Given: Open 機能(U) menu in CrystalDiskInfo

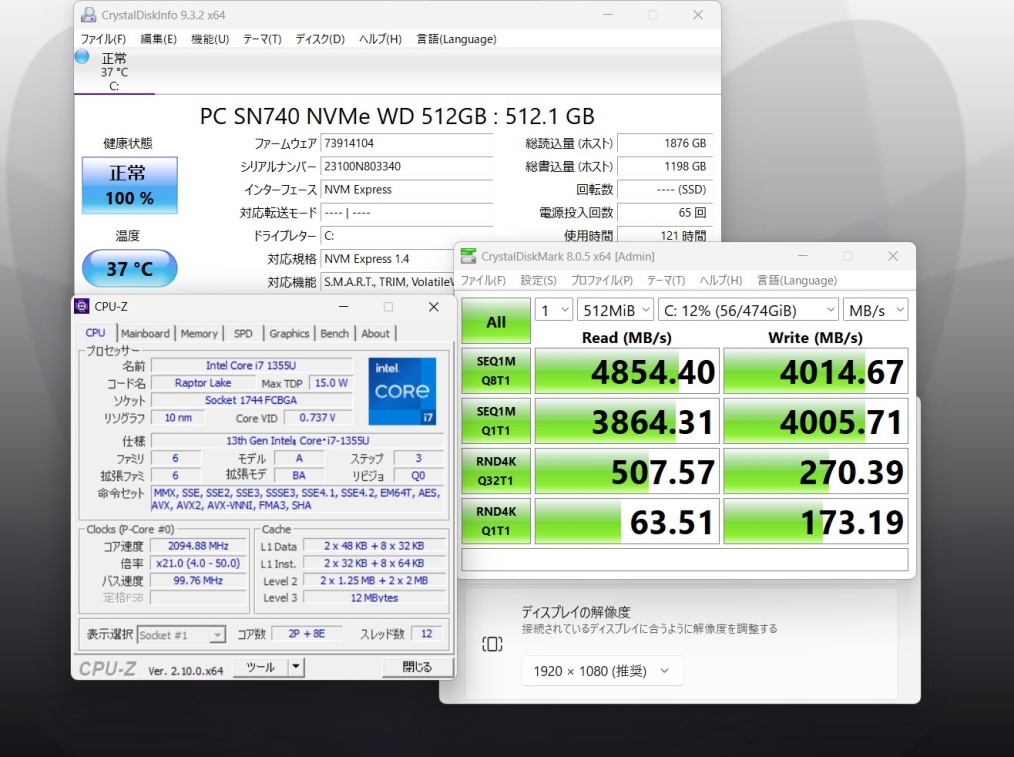Looking at the screenshot, I should [210, 39].
